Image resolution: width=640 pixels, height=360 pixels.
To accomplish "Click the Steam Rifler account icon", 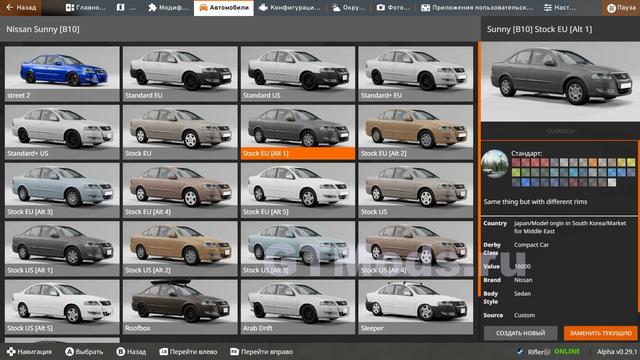I will pyautogui.click(x=520, y=351).
